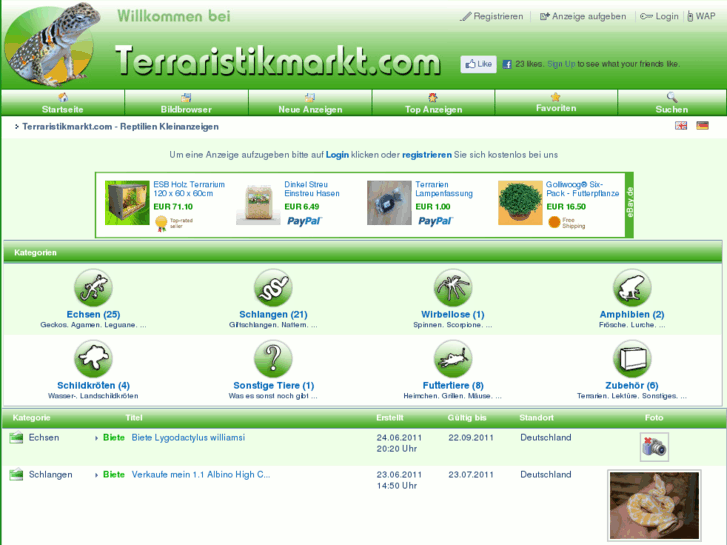This screenshot has width=727, height=545.
Task: Click the registrieren link in the notice
Action: pos(427,155)
